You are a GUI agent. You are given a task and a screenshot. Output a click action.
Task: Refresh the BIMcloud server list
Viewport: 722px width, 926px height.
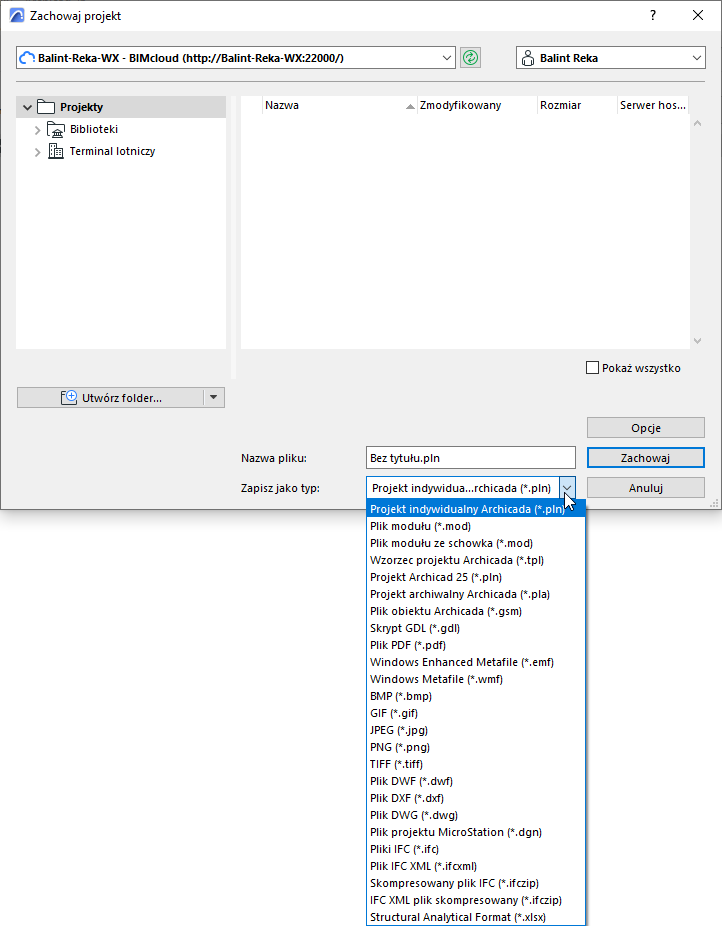[468, 57]
